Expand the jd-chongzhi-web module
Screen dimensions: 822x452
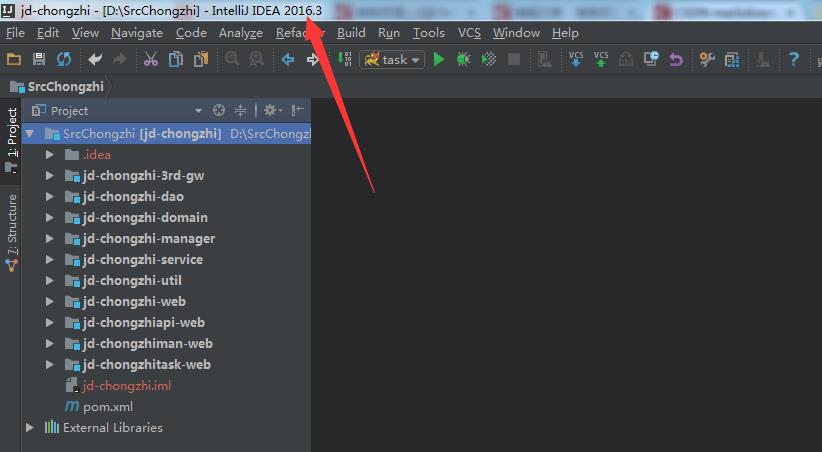50,302
